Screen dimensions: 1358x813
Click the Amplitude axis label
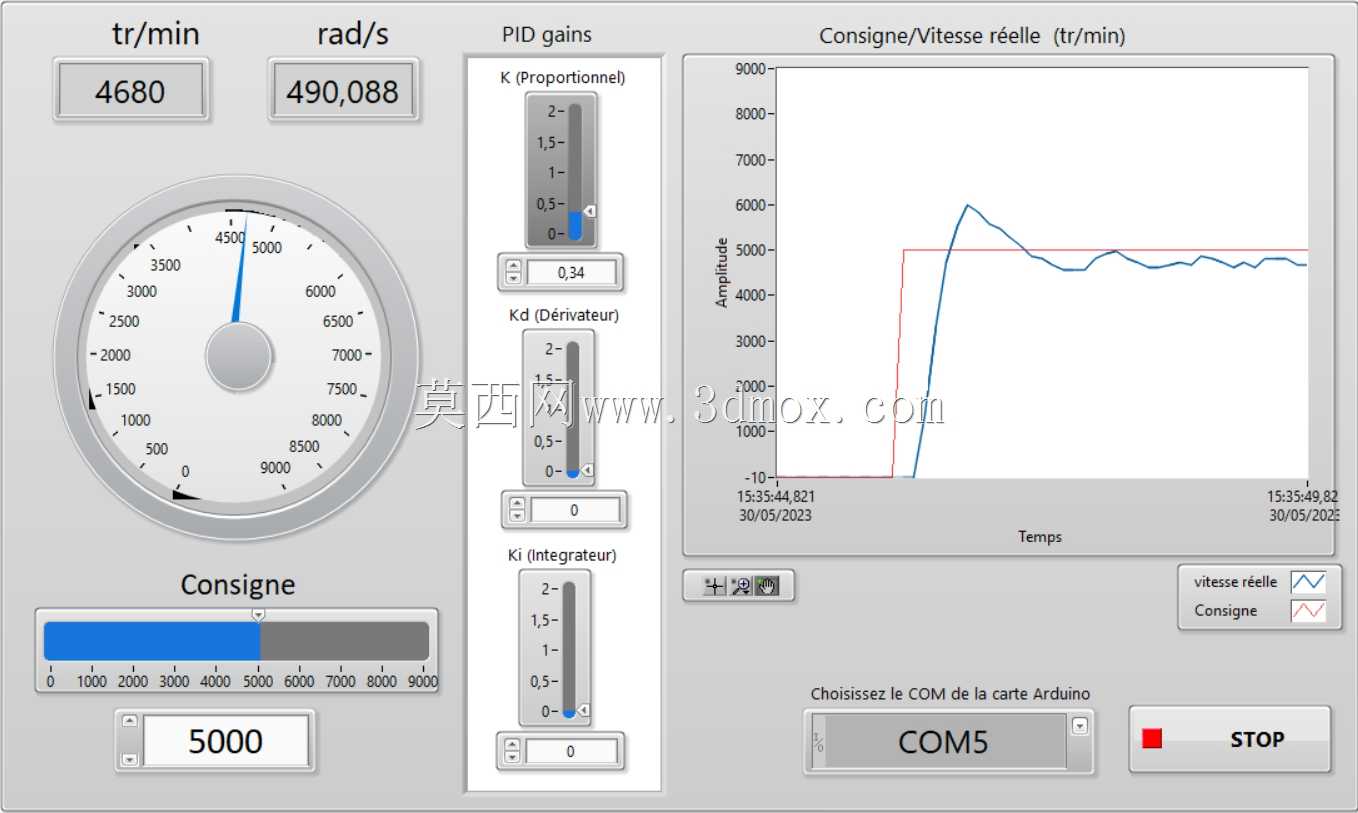[x=722, y=272]
